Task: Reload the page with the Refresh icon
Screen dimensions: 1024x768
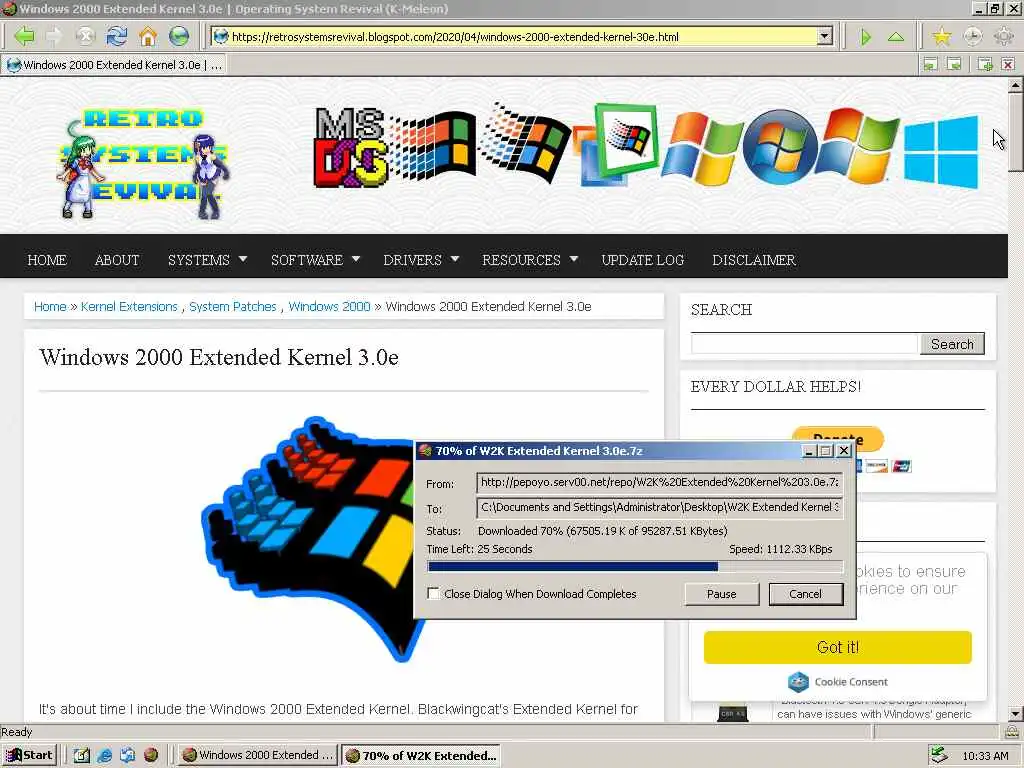Action: coord(117,36)
